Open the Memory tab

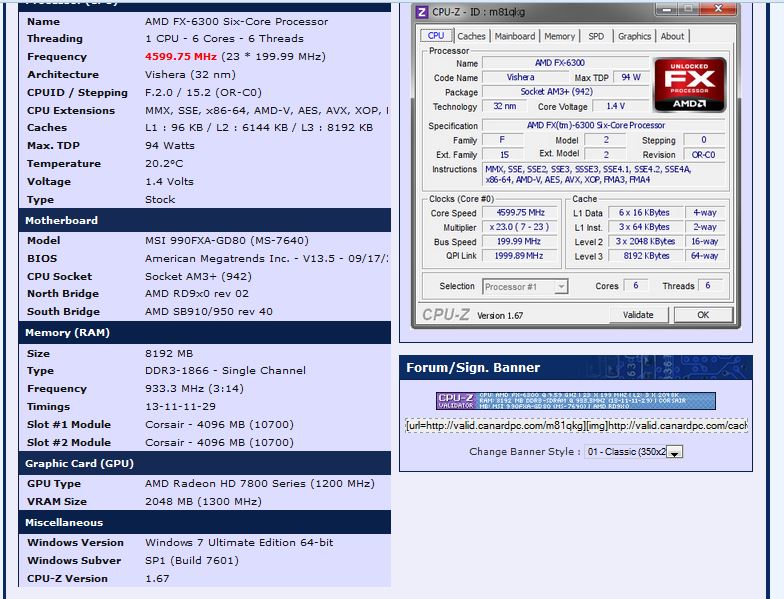coord(559,36)
